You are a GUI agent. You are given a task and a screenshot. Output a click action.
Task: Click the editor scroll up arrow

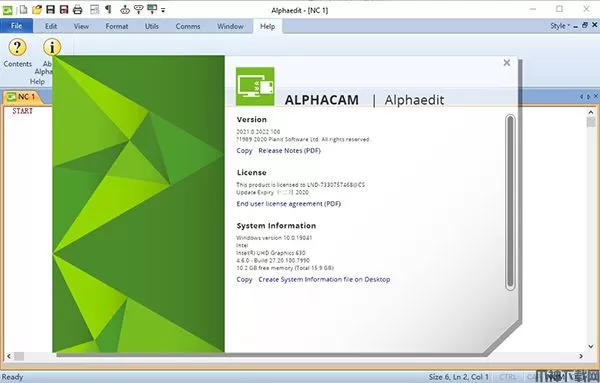click(x=591, y=112)
